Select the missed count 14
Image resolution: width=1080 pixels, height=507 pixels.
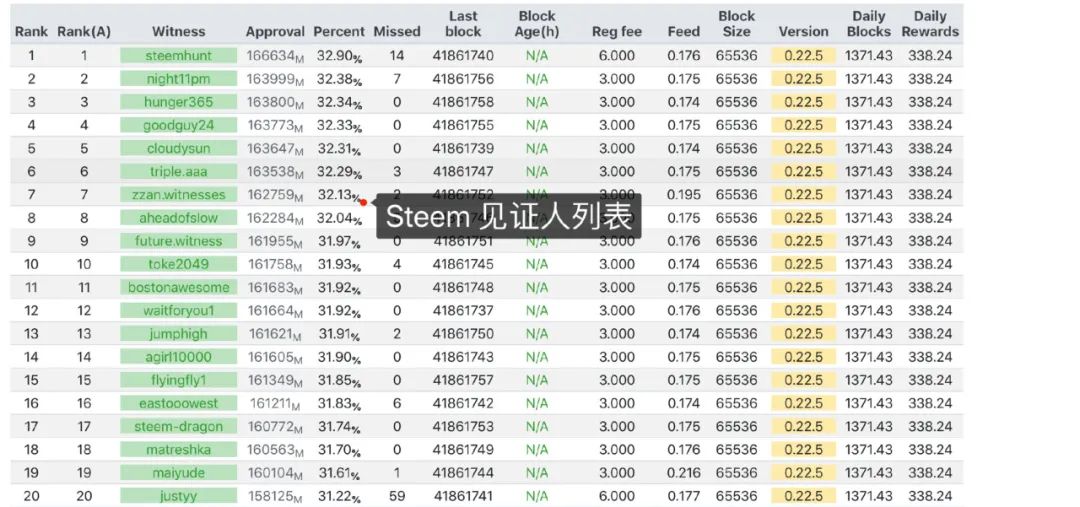coord(397,56)
